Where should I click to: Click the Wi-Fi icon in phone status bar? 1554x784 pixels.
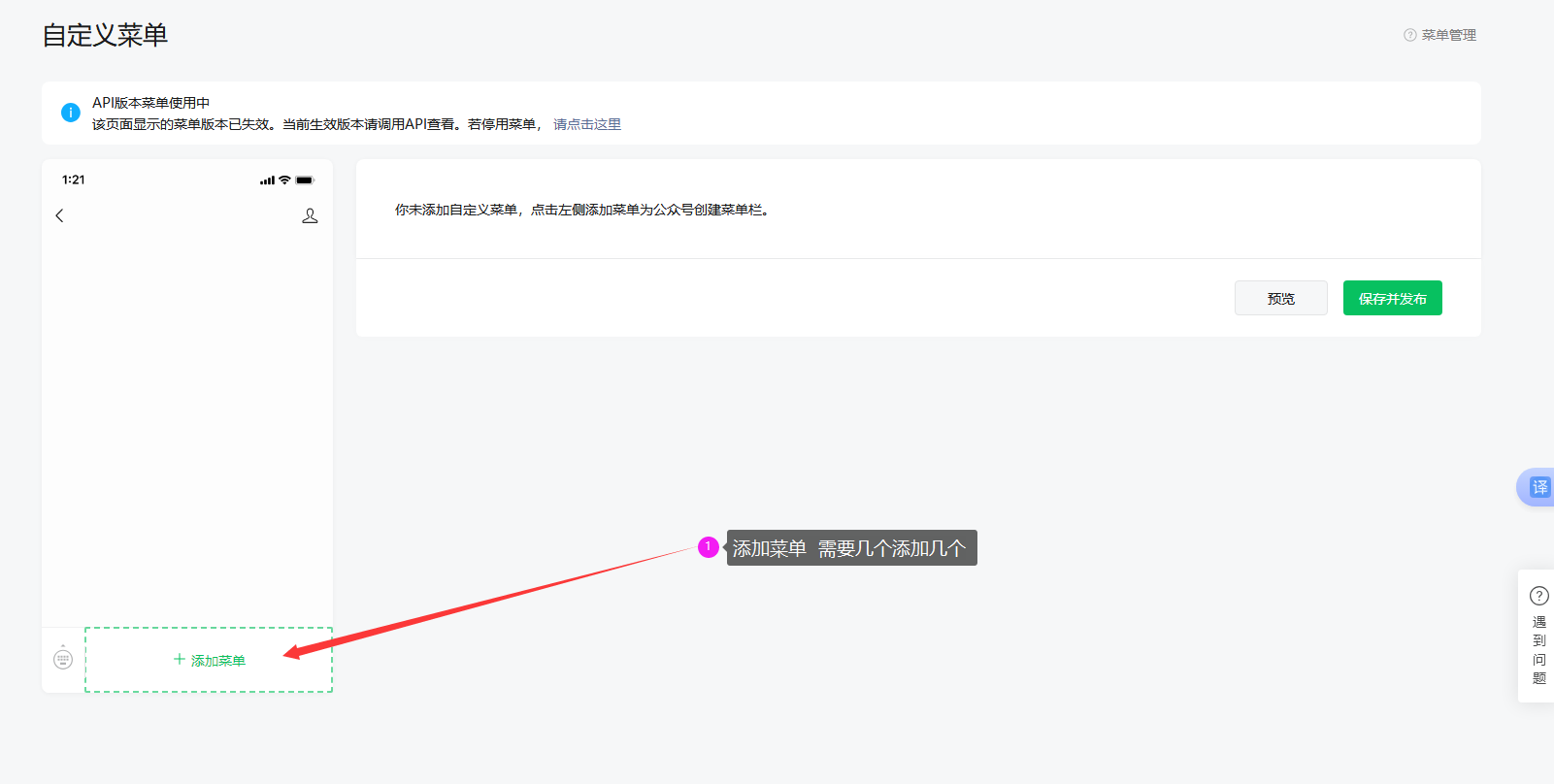pyautogui.click(x=284, y=180)
